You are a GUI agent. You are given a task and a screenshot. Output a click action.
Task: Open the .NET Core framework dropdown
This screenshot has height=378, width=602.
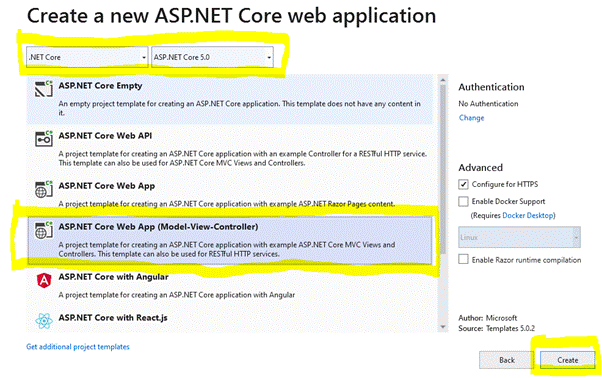point(87,57)
